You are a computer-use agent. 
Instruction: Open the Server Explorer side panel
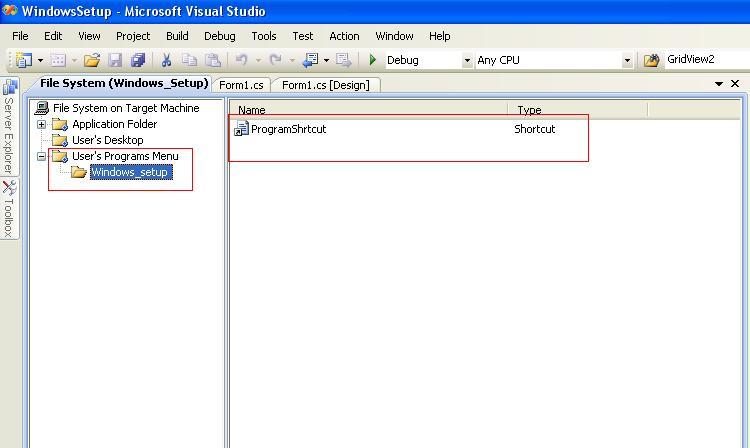9,127
